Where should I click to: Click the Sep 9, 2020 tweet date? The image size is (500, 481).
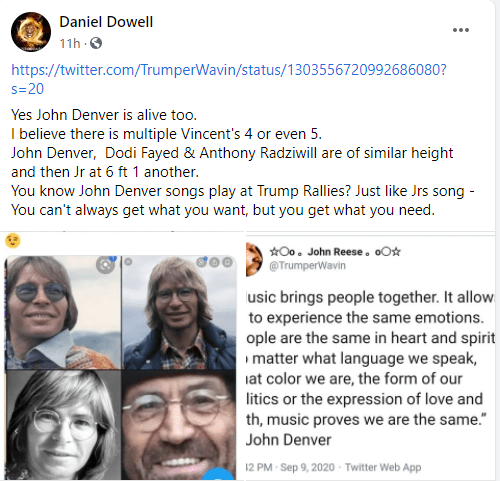click(307, 467)
